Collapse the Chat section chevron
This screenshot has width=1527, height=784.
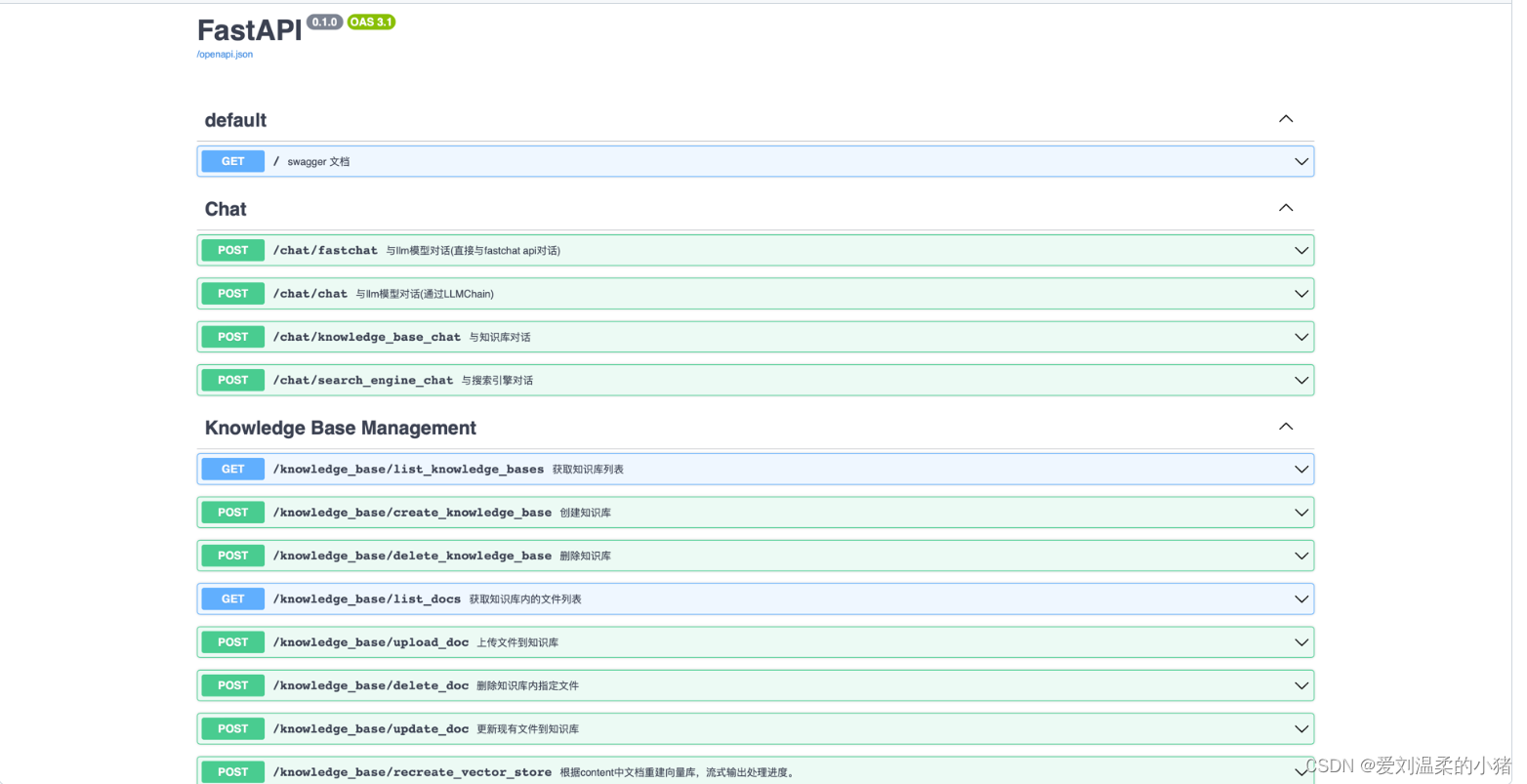[x=1286, y=208]
